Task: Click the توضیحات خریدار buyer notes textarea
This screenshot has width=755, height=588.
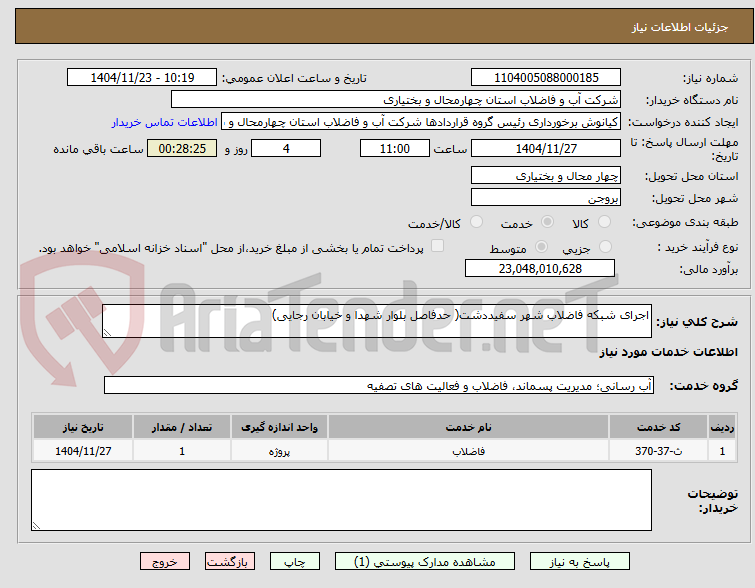Action: pyautogui.click(x=341, y=500)
